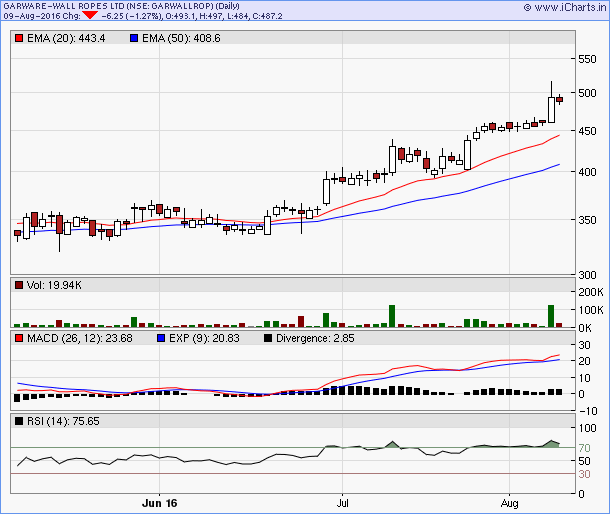The image size is (610, 514).
Task: Click the tallest green volume bar in July
Action: coord(392,316)
